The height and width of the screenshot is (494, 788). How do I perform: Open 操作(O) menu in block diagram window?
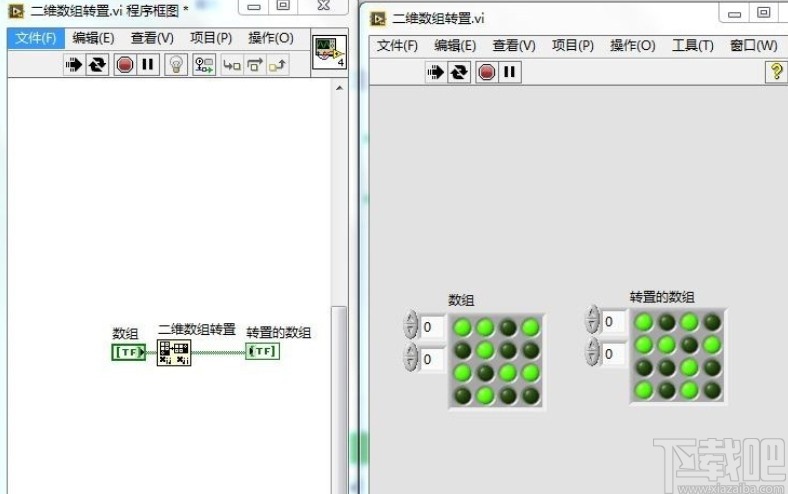(271, 38)
